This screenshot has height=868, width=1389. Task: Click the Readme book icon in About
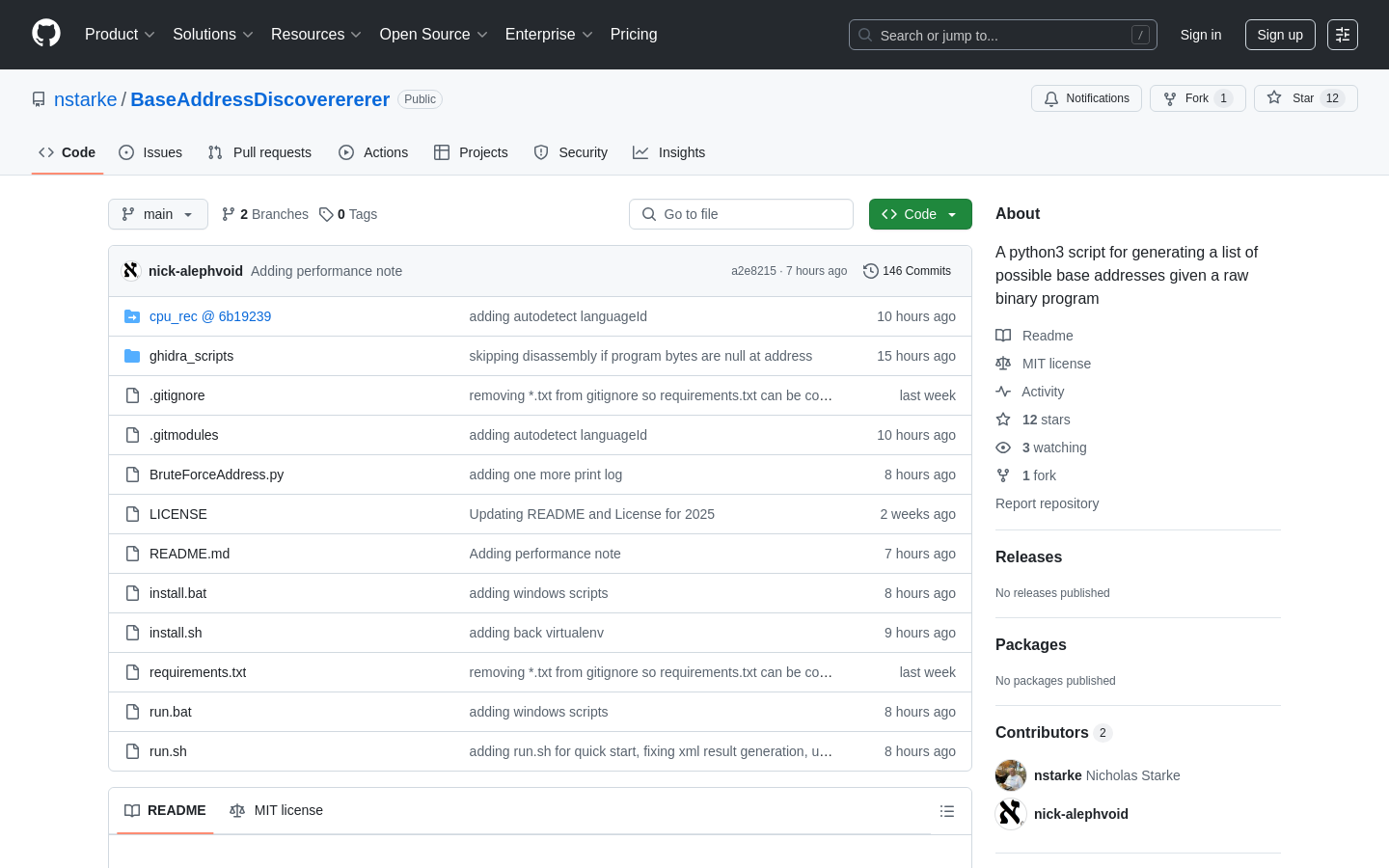1003,336
